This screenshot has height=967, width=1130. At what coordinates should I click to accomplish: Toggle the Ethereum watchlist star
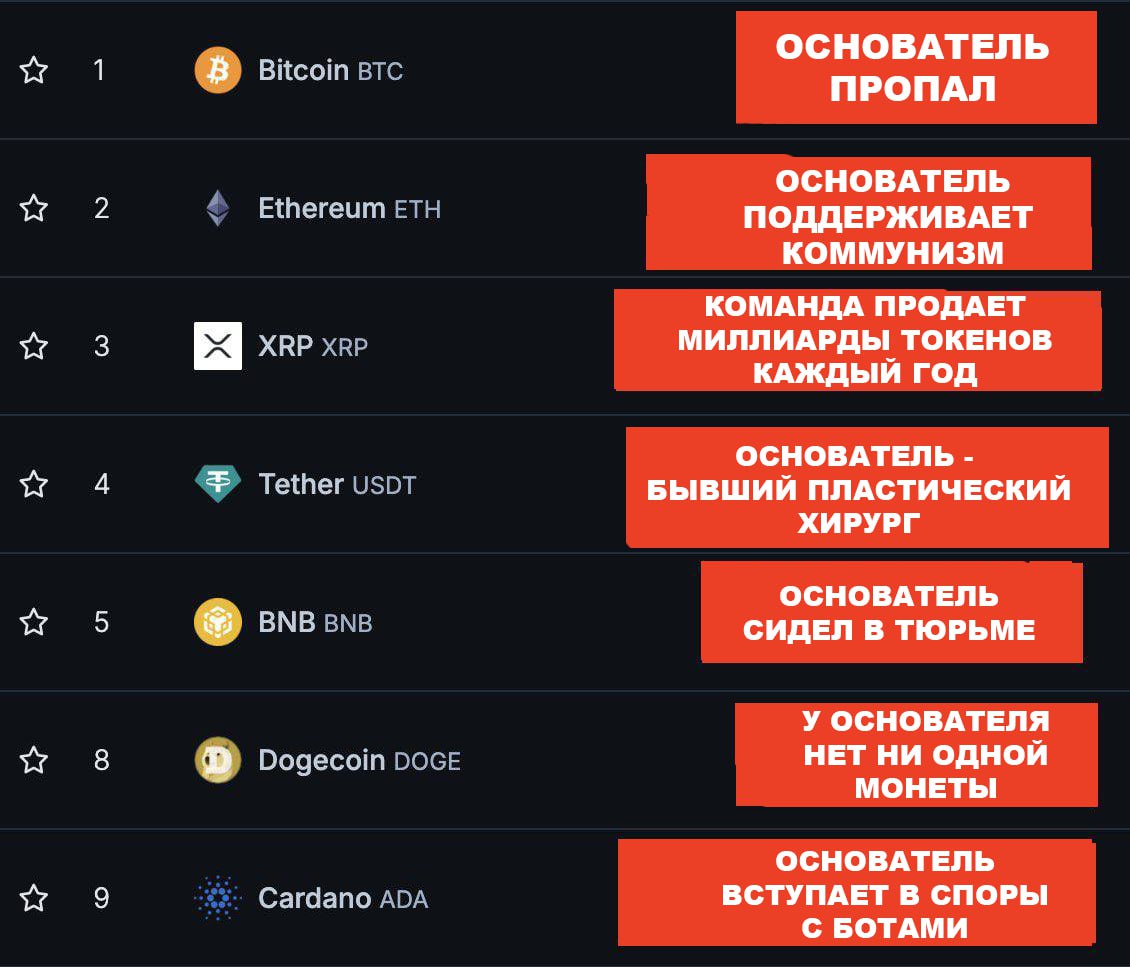[x=34, y=209]
